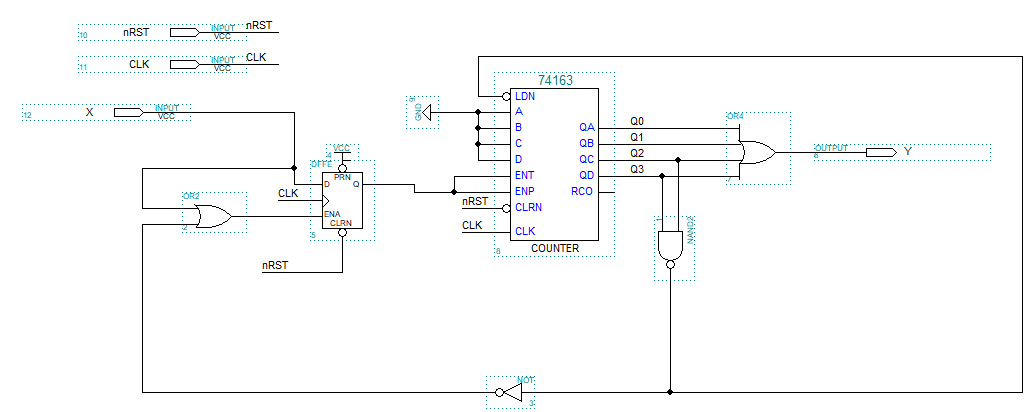The width and height of the screenshot is (1030, 412).
Task: Select the nRST input pin symbol
Action: (x=185, y=32)
